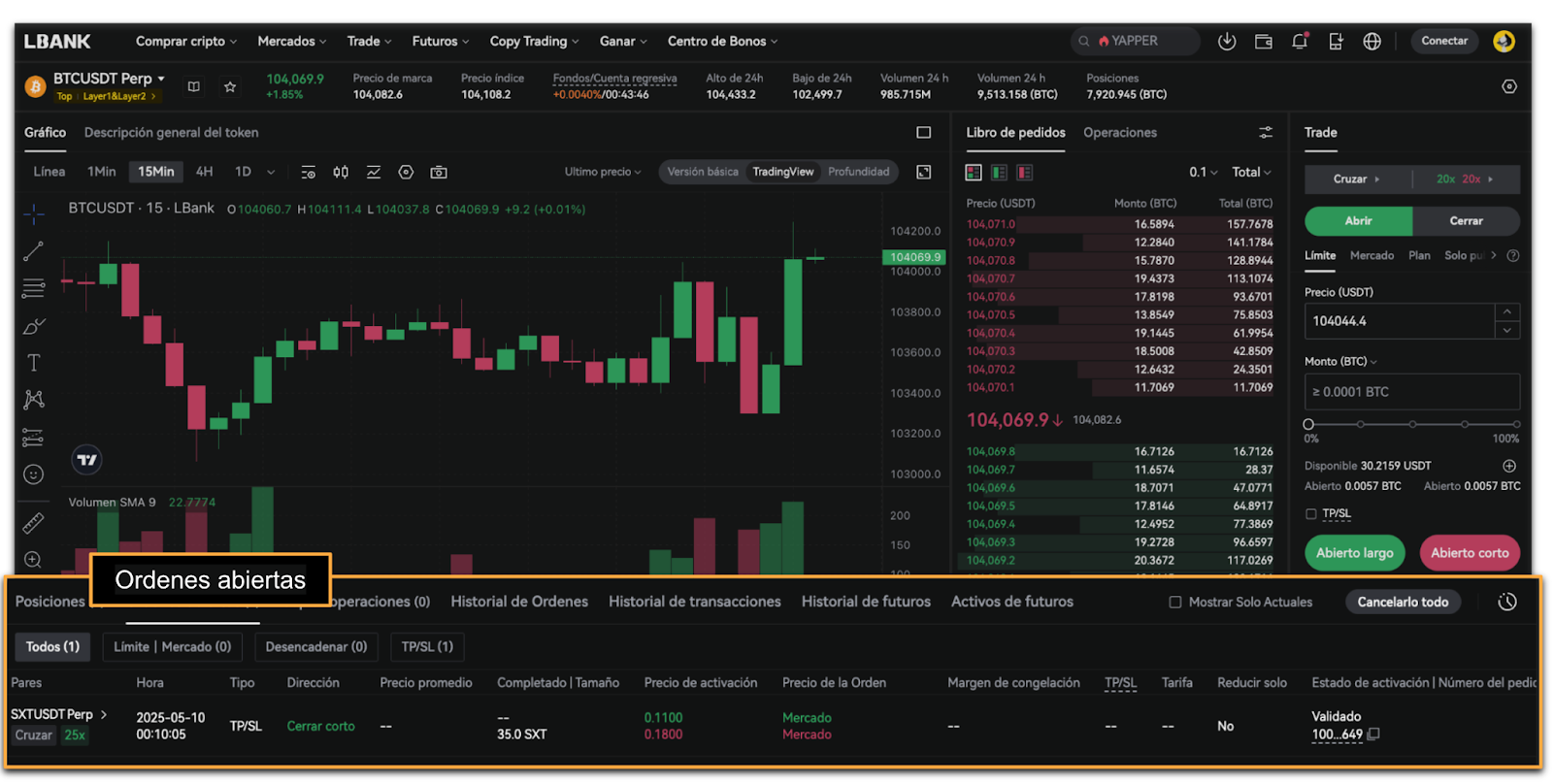Open notifications bell icon

click(1300, 41)
